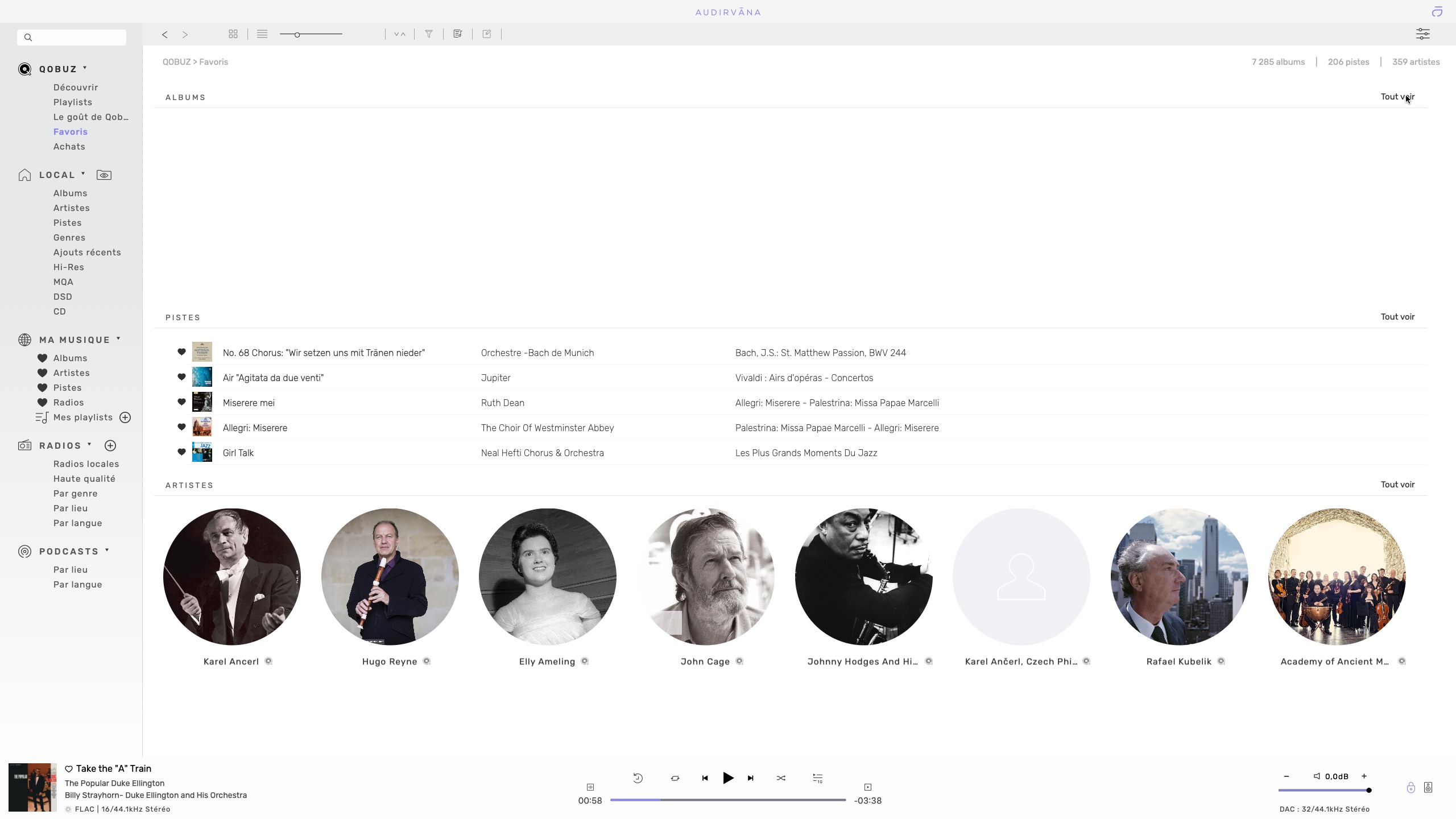Screen dimensions: 1456x819
Task: Switch to list view layout
Action: pyautogui.click(x=262, y=34)
